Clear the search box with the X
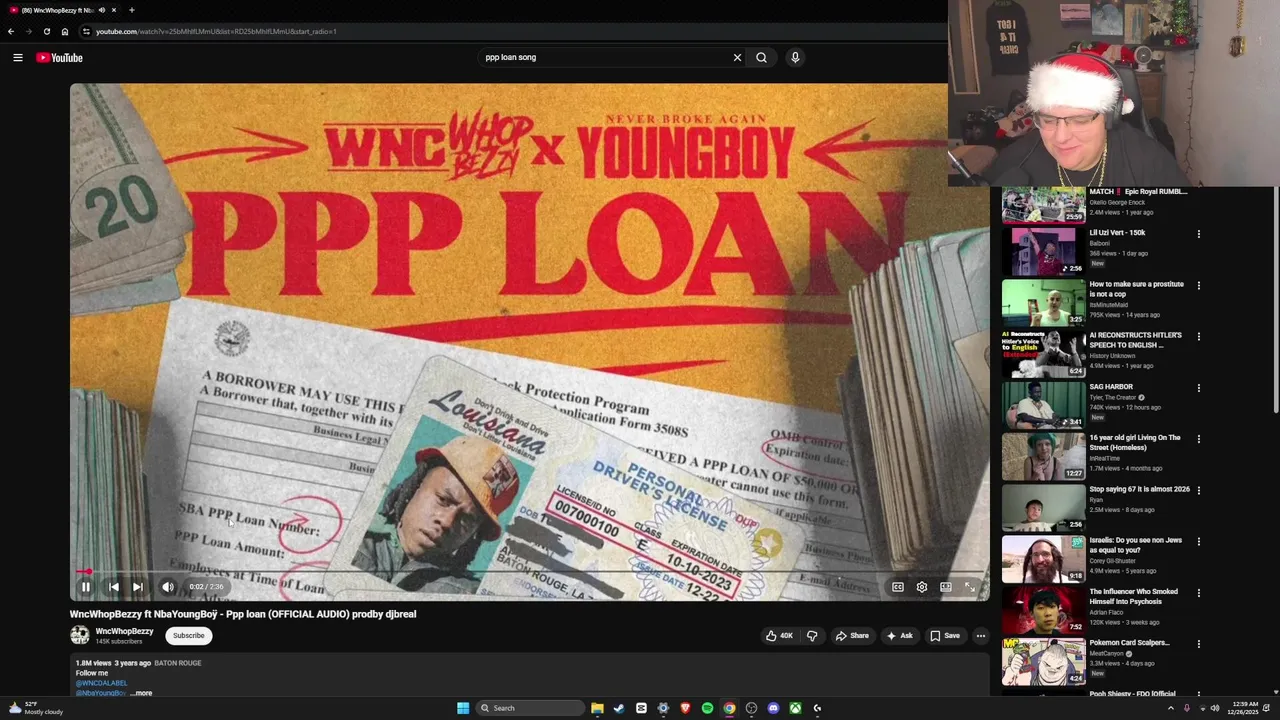This screenshot has width=1280, height=720. (737, 58)
